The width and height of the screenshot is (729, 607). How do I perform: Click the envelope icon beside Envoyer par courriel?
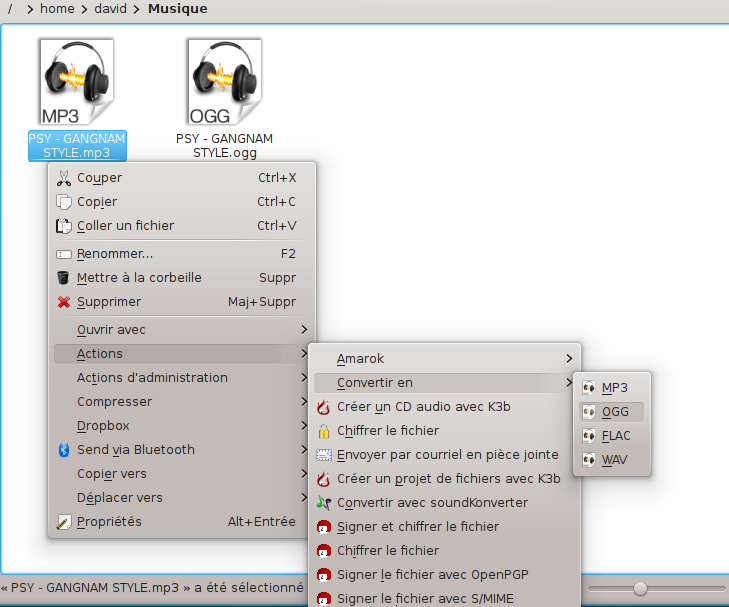point(324,455)
